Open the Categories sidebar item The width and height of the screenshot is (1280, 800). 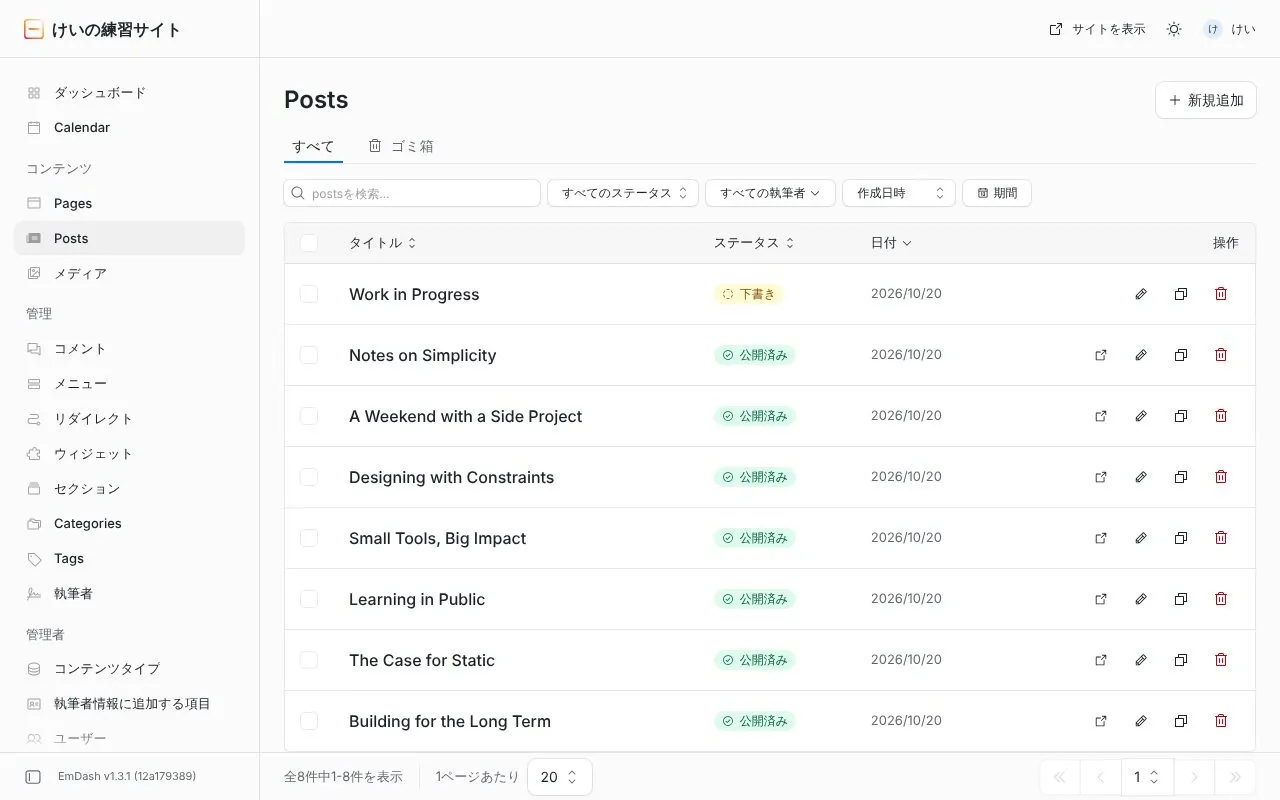point(129,523)
